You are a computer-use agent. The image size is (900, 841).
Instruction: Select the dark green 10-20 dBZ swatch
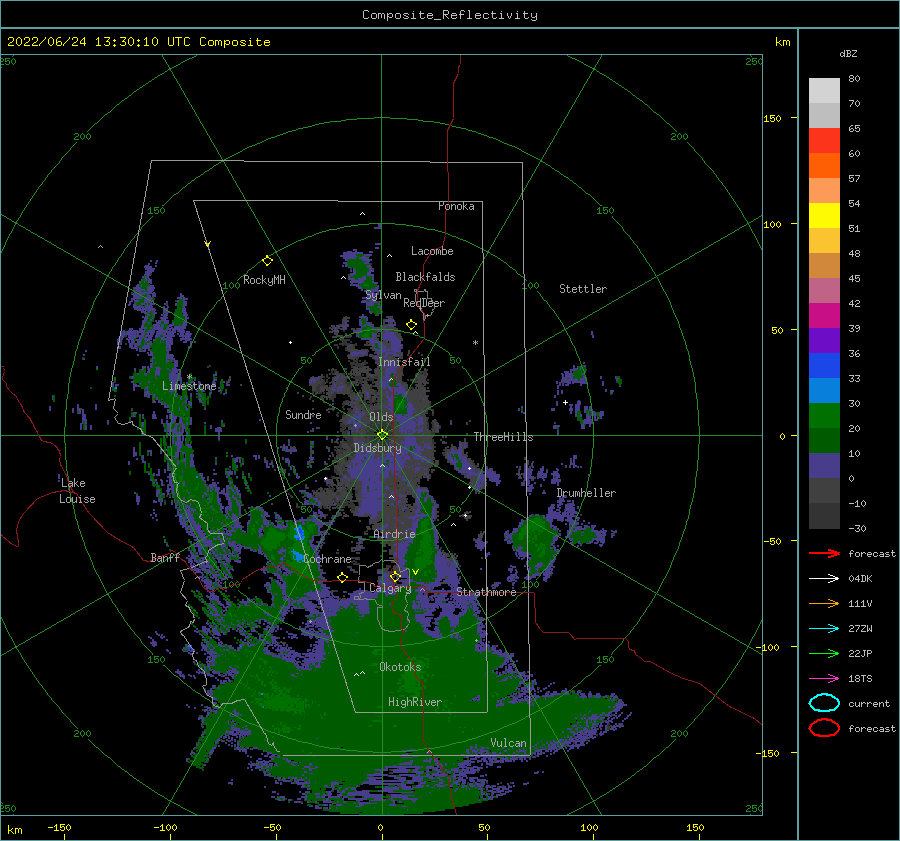(x=824, y=440)
